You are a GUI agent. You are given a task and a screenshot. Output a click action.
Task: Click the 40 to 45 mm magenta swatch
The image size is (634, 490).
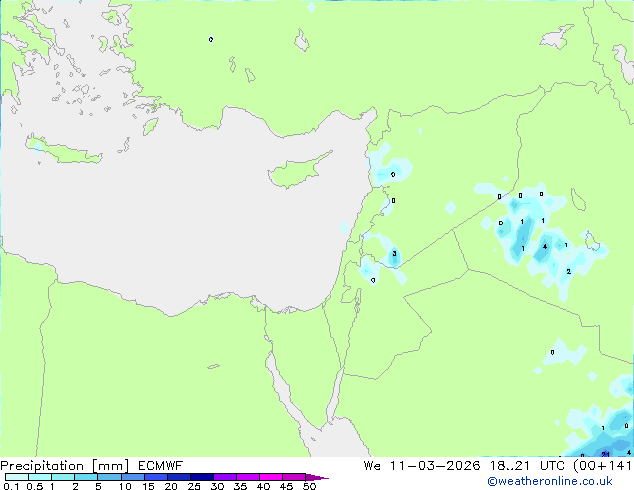pos(271,477)
